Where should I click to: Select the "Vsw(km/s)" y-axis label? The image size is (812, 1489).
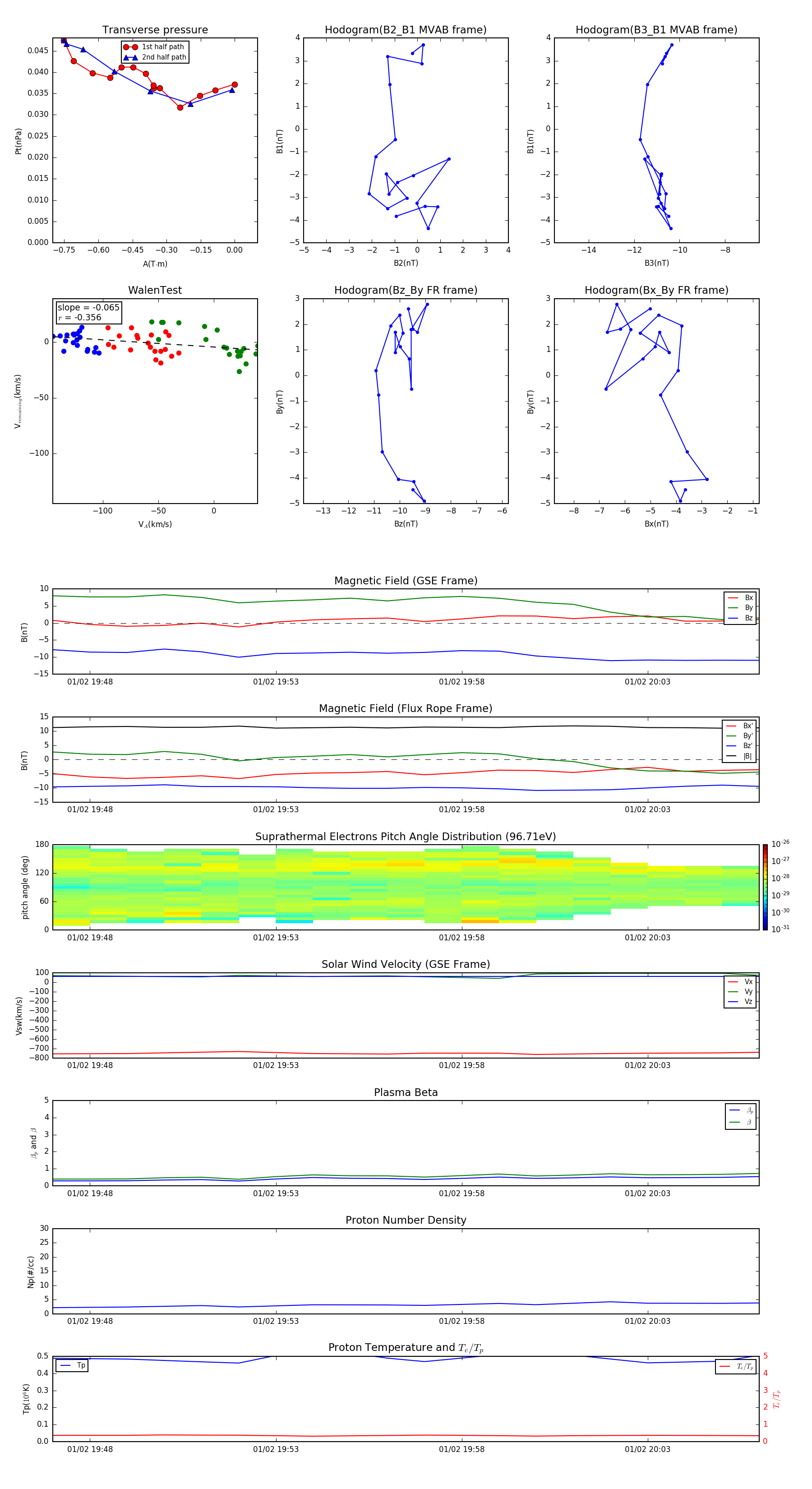click(18, 1016)
